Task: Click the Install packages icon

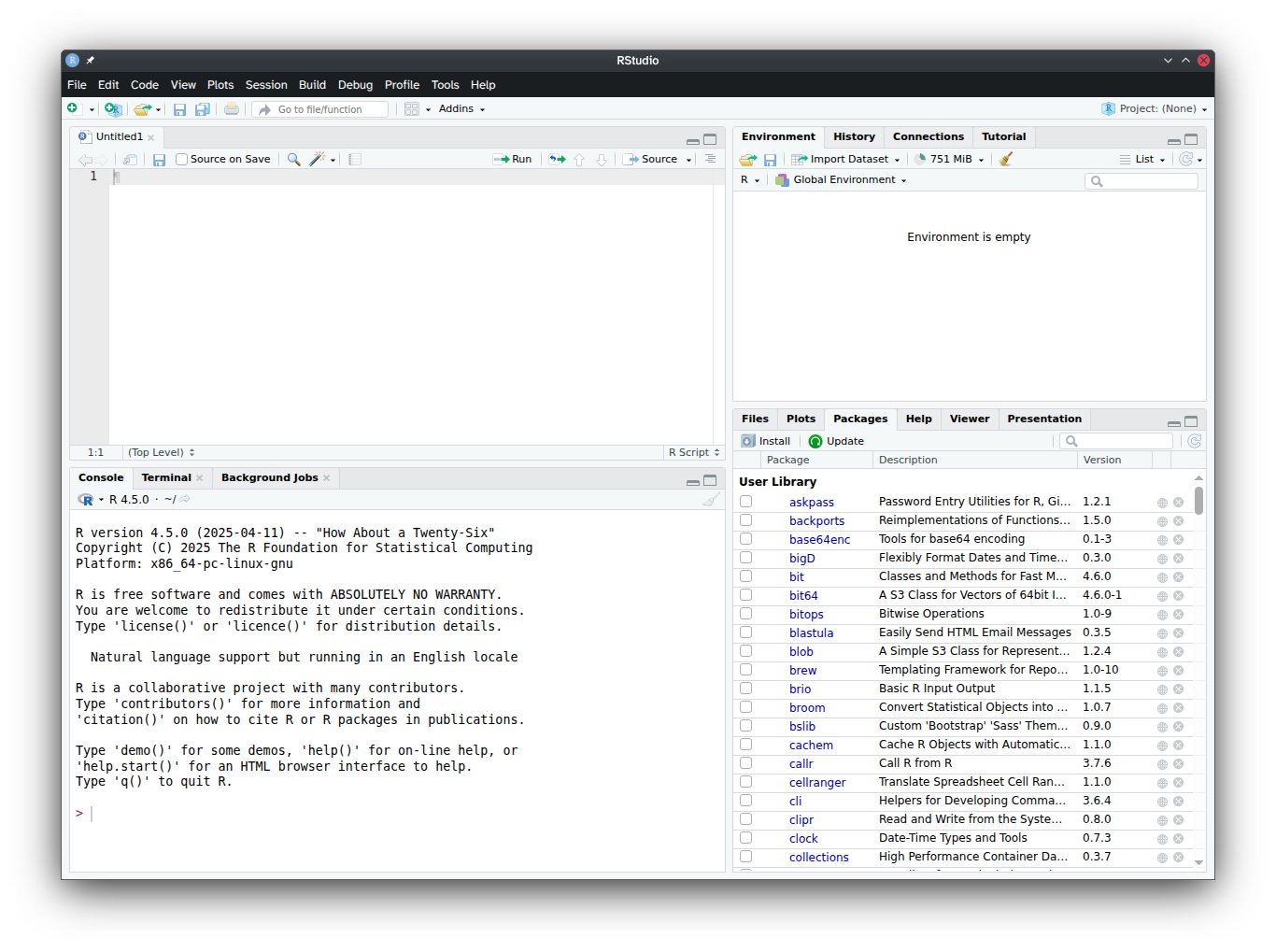Action: pyautogui.click(x=766, y=441)
